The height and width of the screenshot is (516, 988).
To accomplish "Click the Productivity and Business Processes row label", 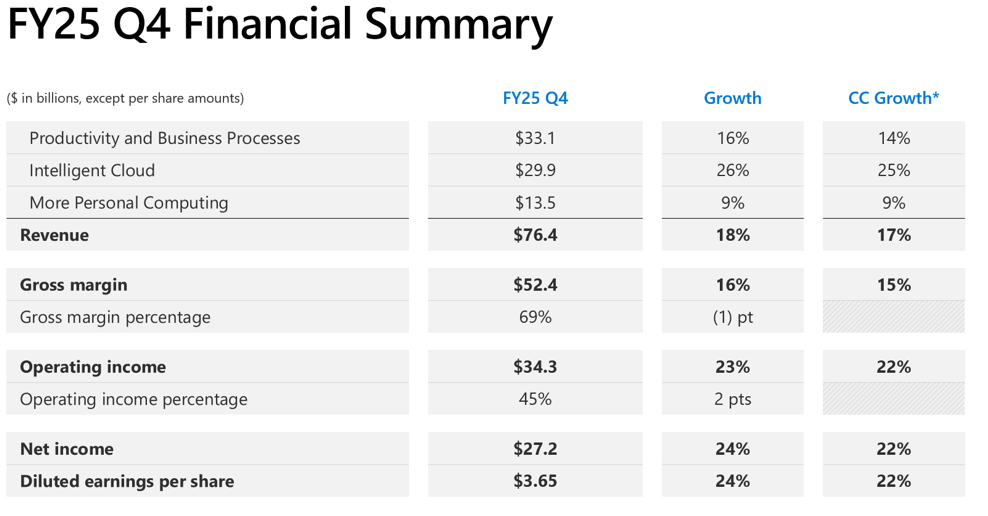I will 164,138.
